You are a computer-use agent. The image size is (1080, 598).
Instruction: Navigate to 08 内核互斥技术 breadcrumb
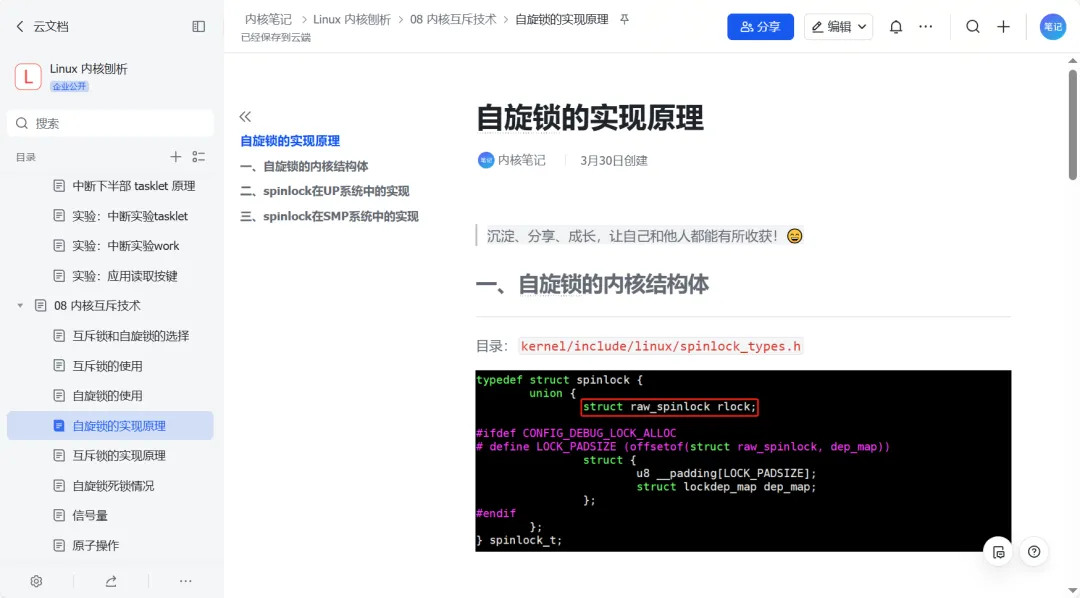[453, 19]
